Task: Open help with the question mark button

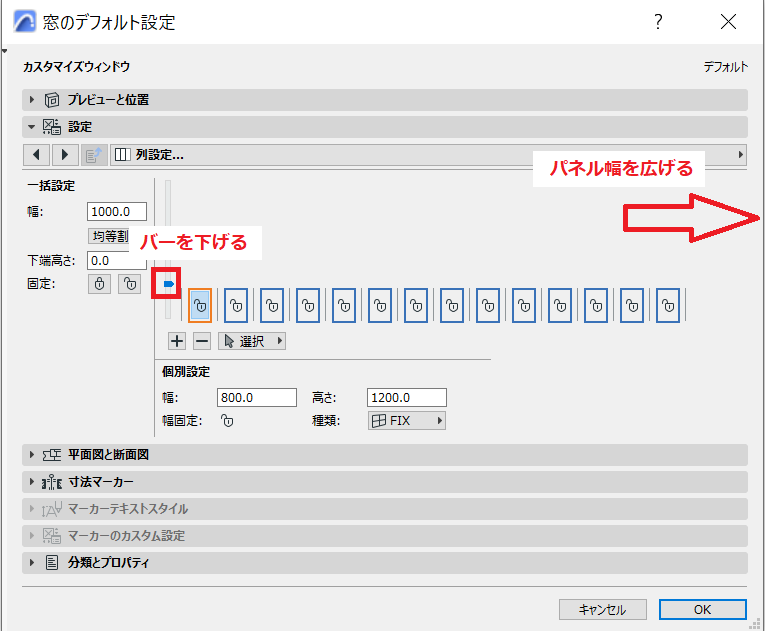Action: [658, 21]
